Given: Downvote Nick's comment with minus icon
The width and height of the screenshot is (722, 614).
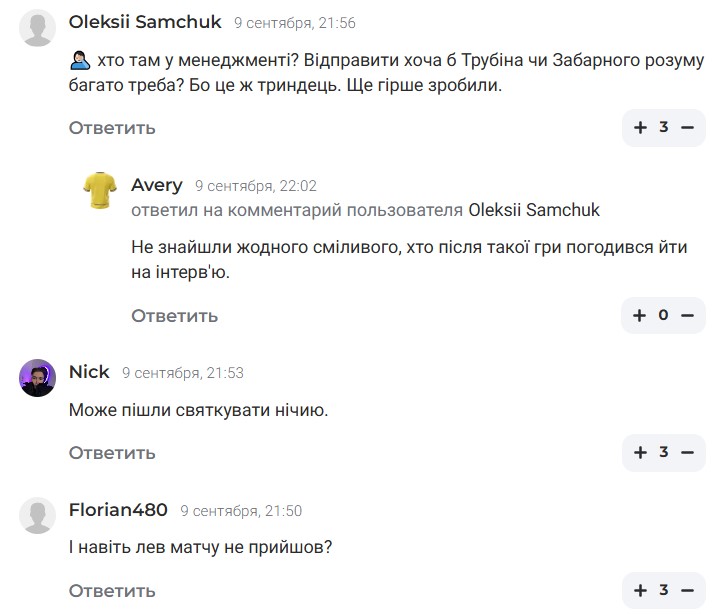Looking at the screenshot, I should 687,453.
